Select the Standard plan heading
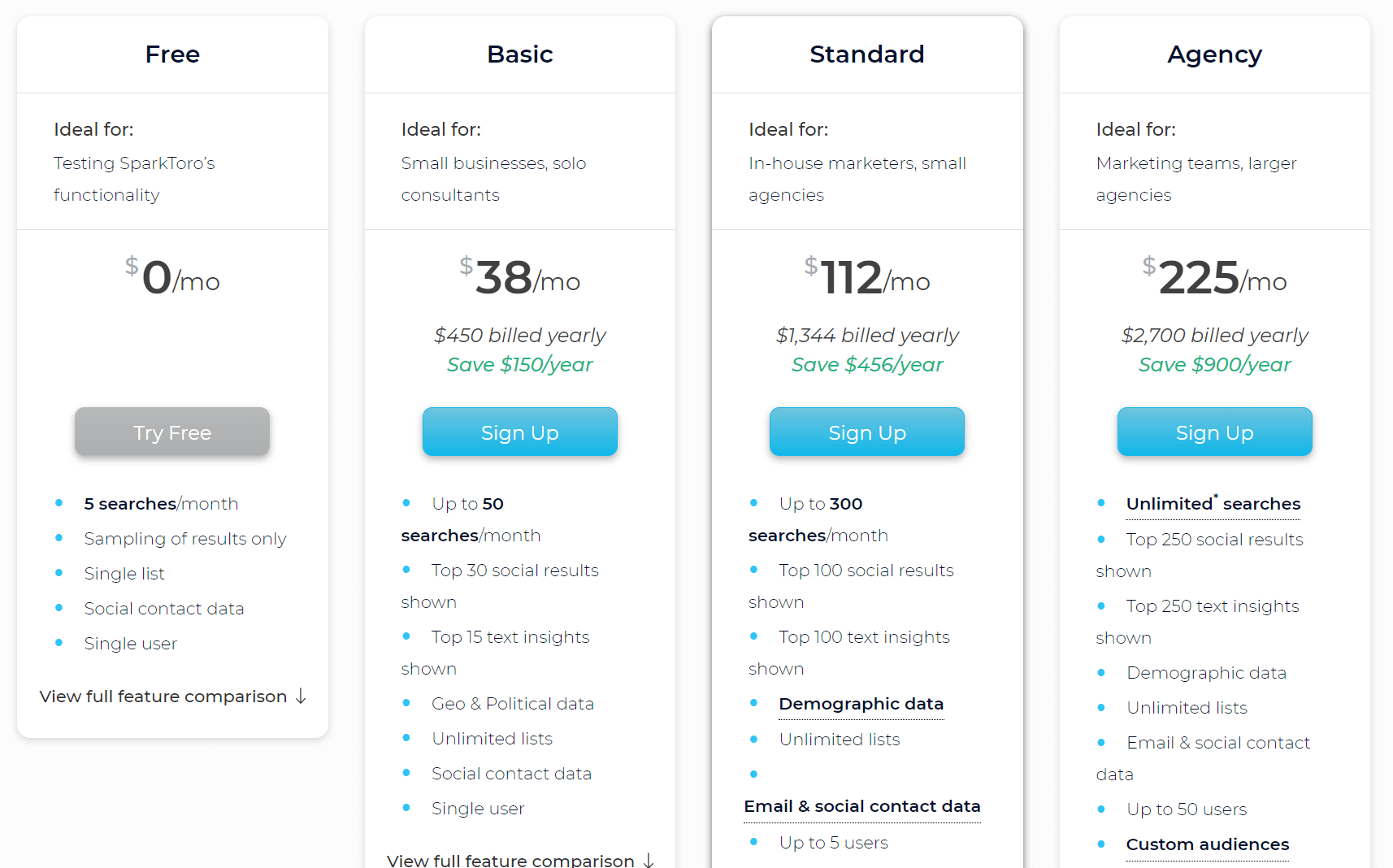 [867, 54]
